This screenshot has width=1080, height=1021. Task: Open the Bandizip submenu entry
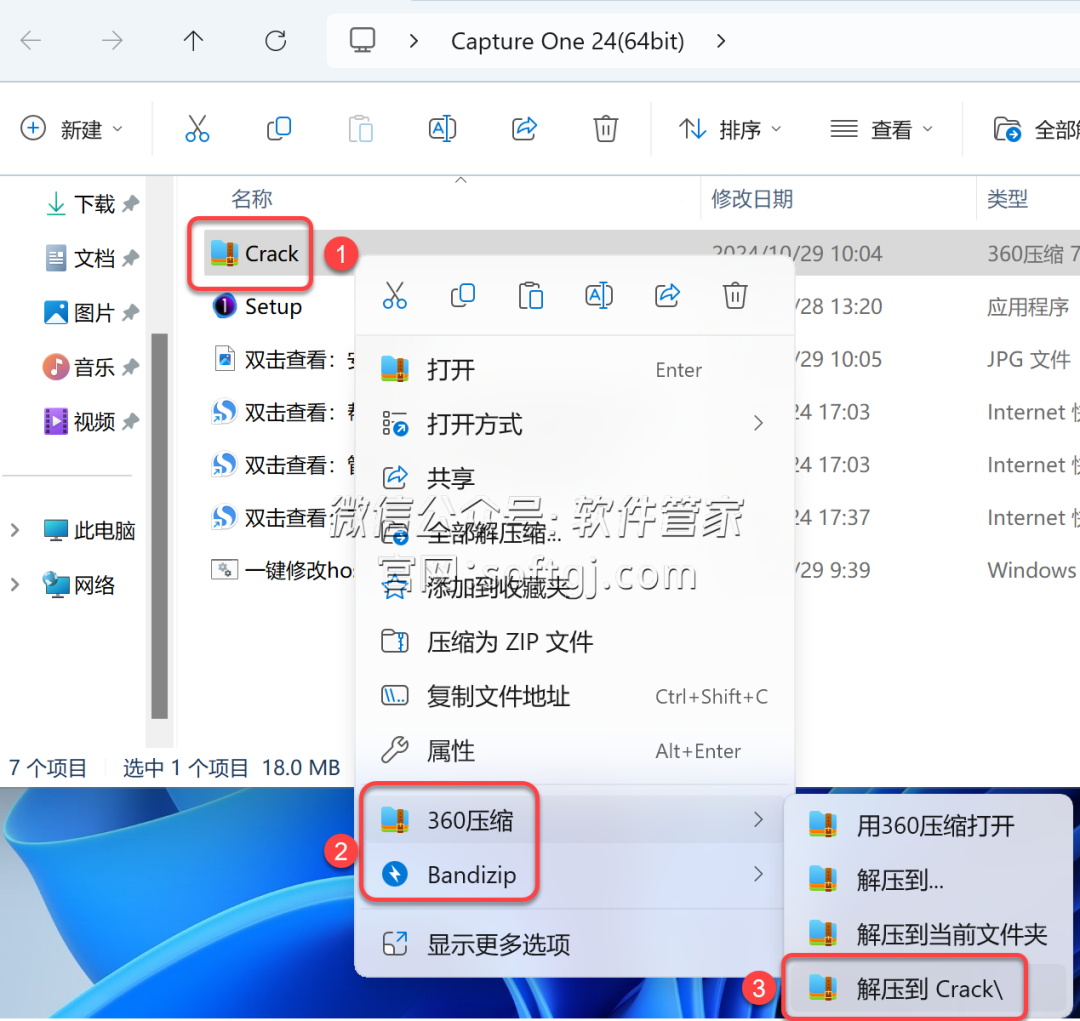(574, 874)
